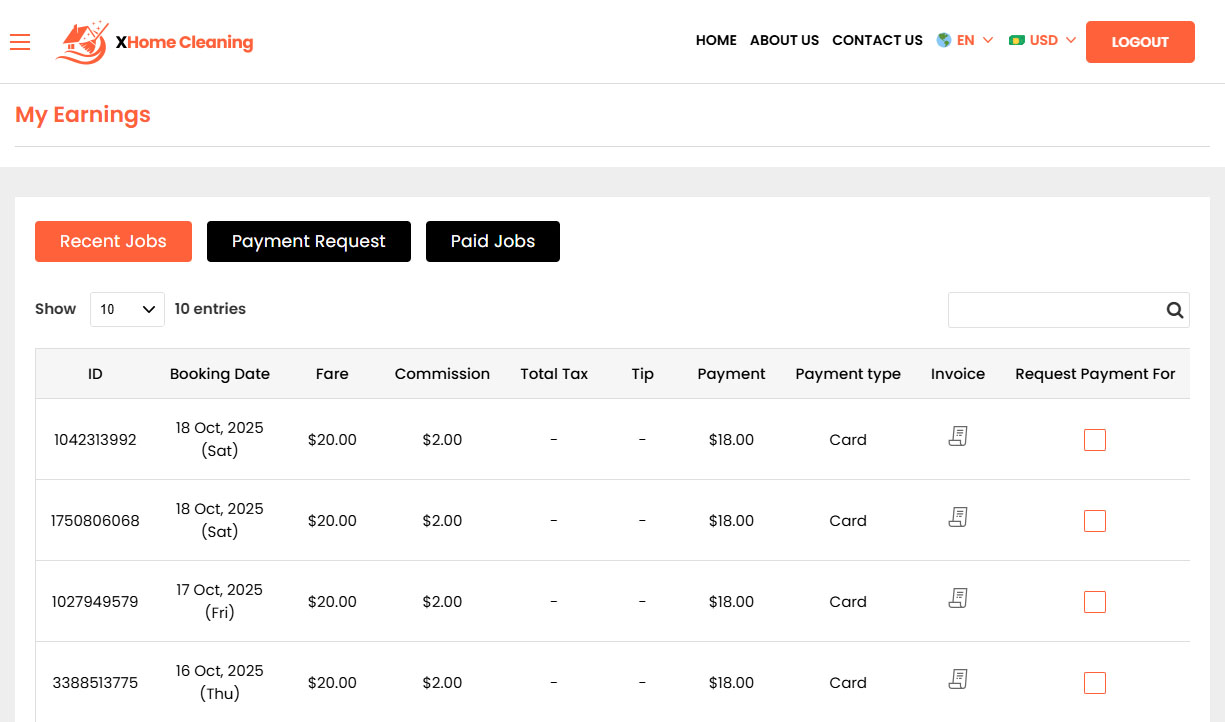
Task: Check payment request for booking 3388513775
Action: pyautogui.click(x=1094, y=683)
